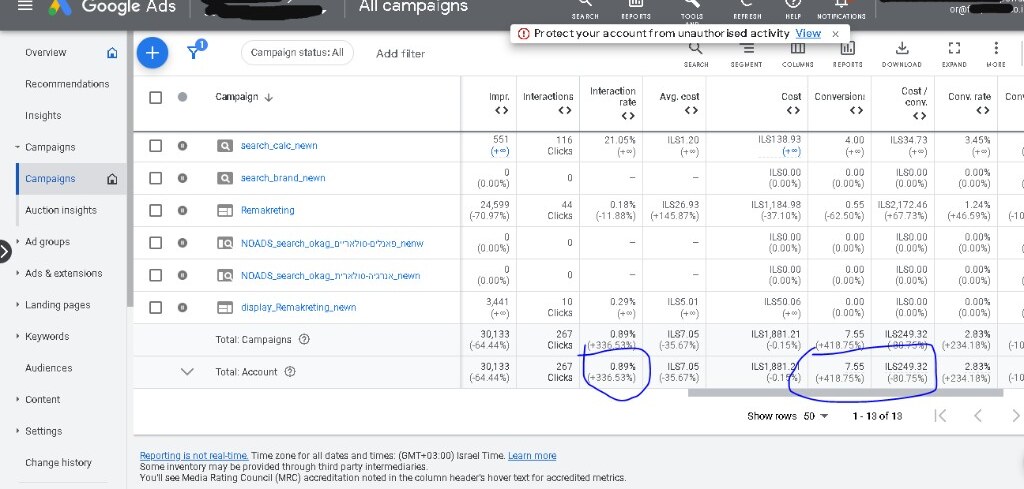Click View link in the account notification

(808, 33)
